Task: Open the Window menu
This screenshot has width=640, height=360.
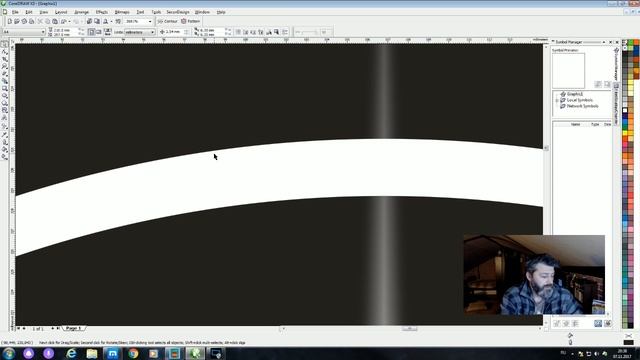Action: pyautogui.click(x=202, y=12)
